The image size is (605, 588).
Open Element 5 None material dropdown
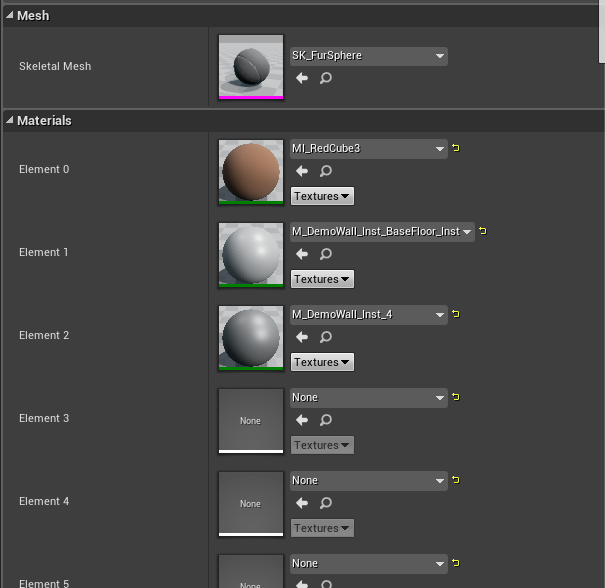point(368,563)
